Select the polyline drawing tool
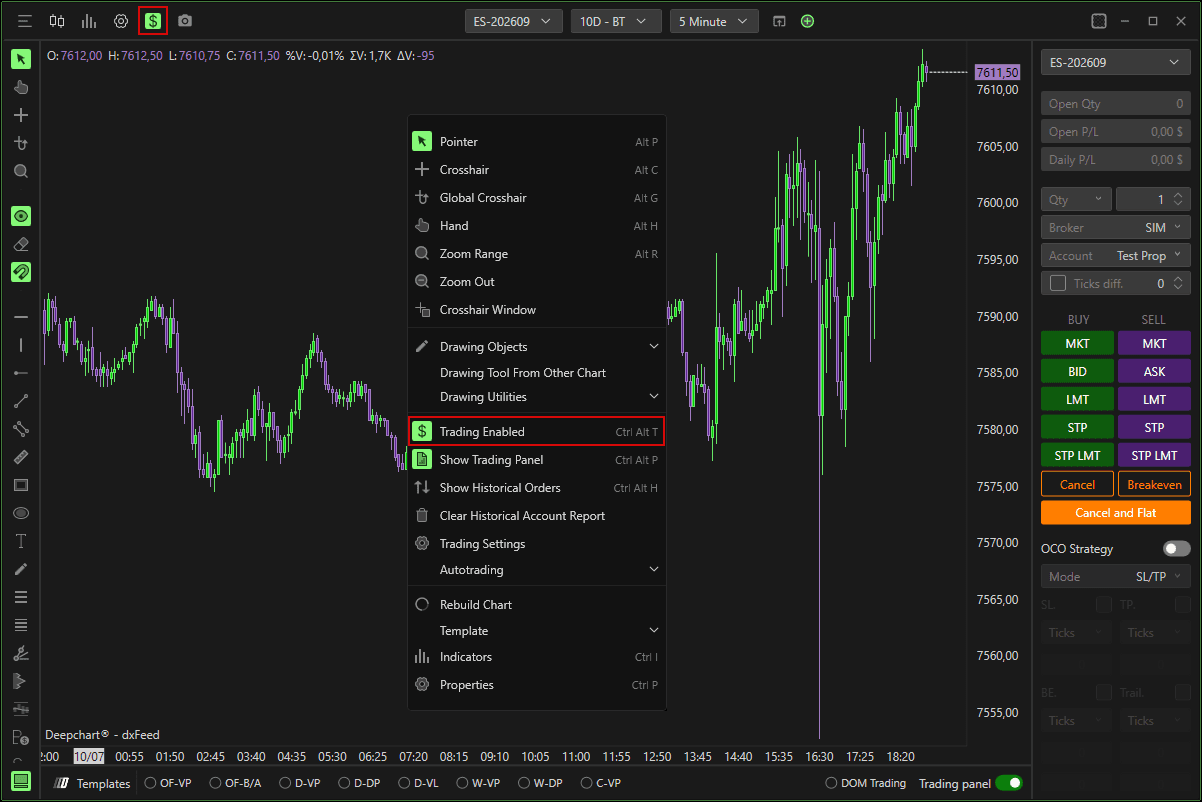 [x=21, y=429]
